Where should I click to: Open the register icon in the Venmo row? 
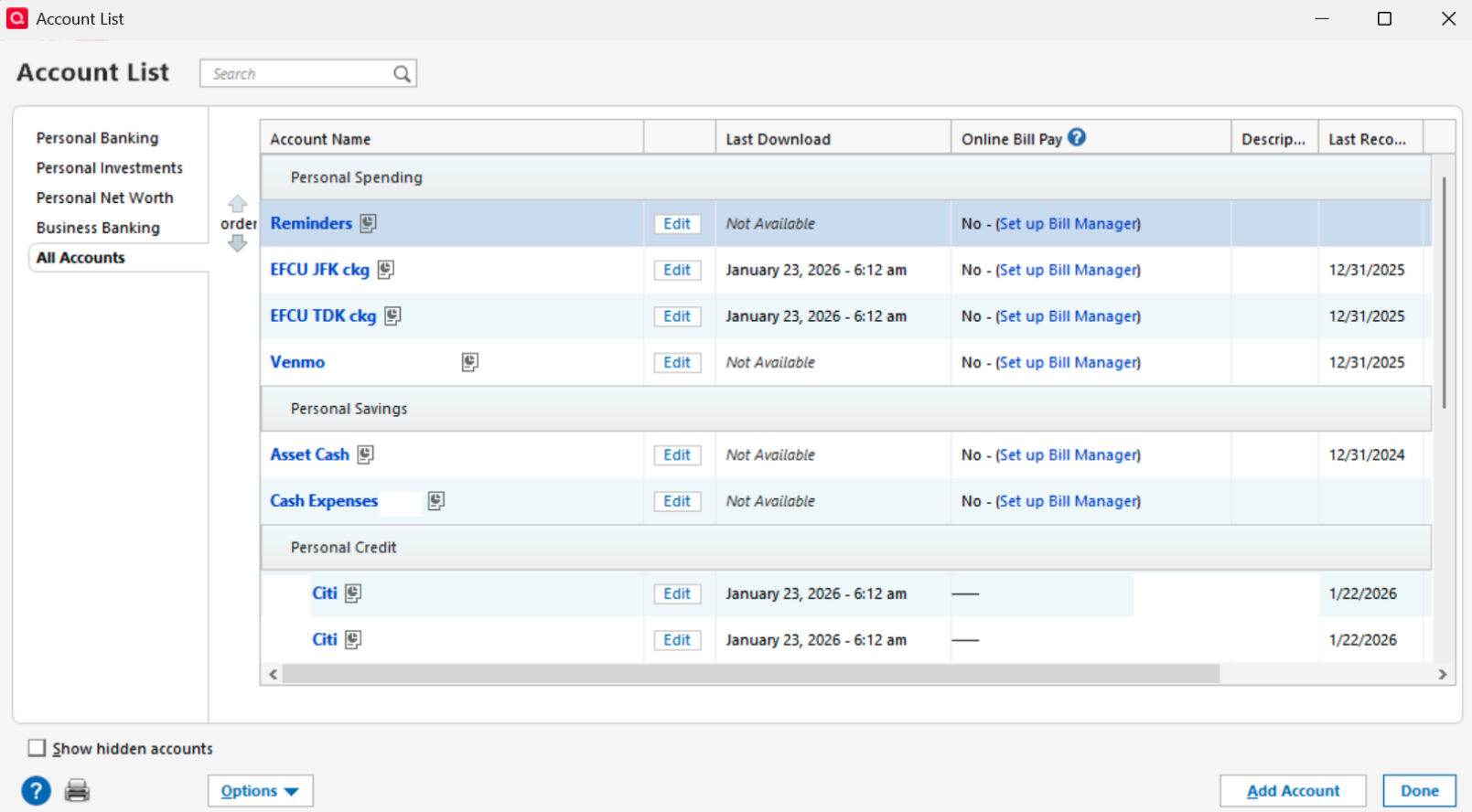470,362
